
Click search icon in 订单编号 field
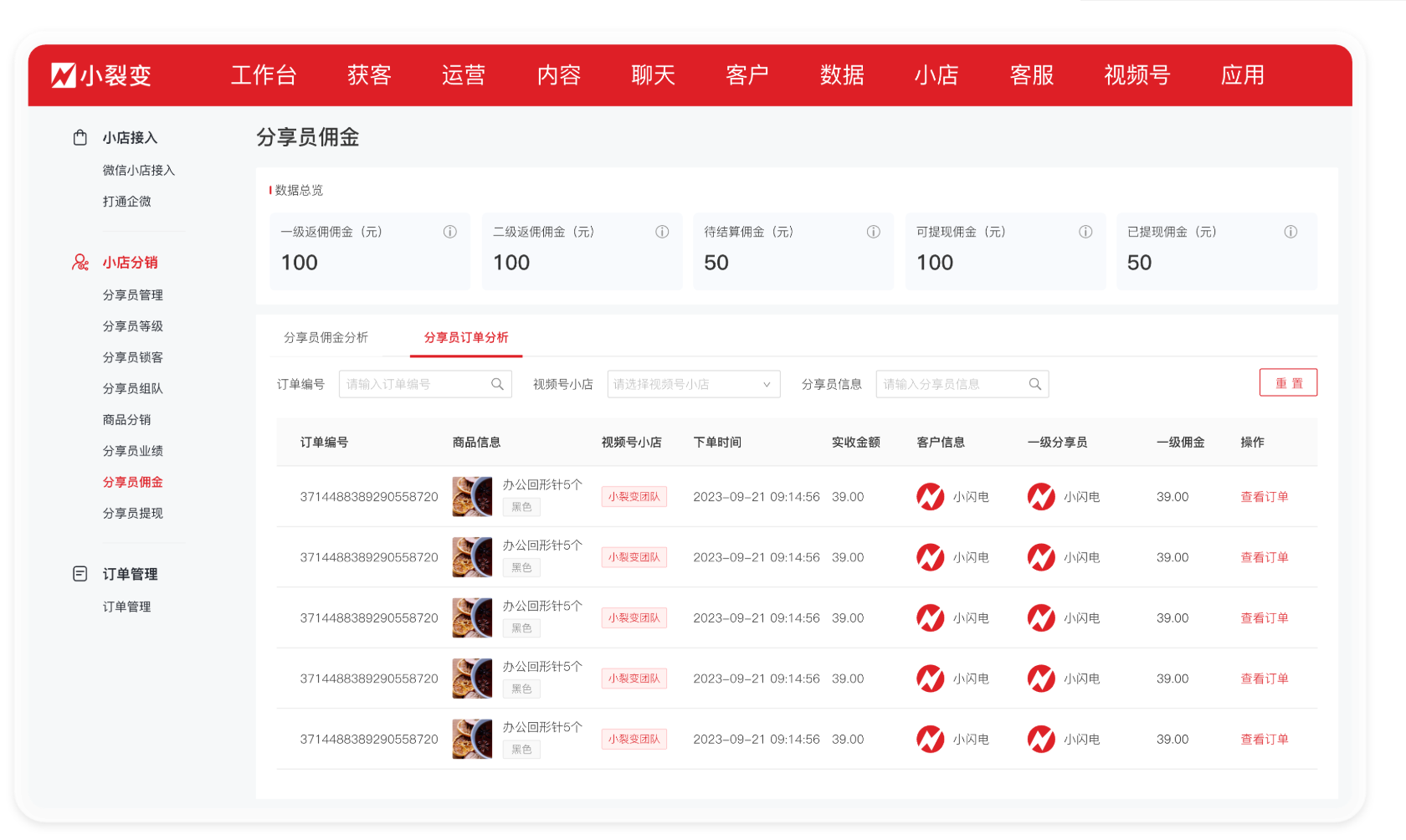point(497,384)
